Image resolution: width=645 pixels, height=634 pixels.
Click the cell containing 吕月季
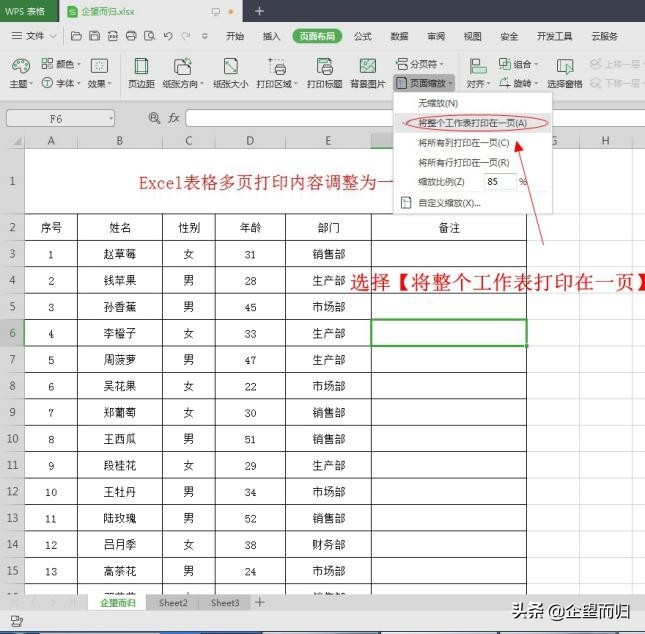coord(120,544)
